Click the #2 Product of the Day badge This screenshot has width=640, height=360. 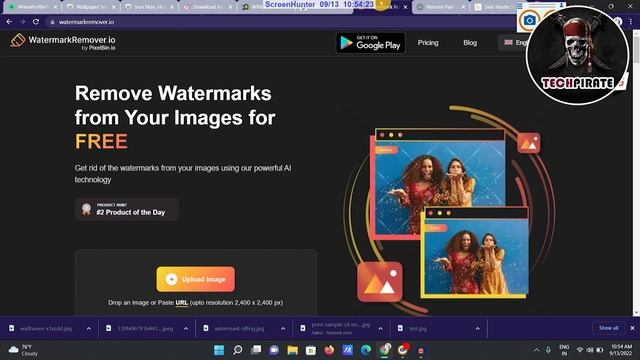tap(127, 209)
